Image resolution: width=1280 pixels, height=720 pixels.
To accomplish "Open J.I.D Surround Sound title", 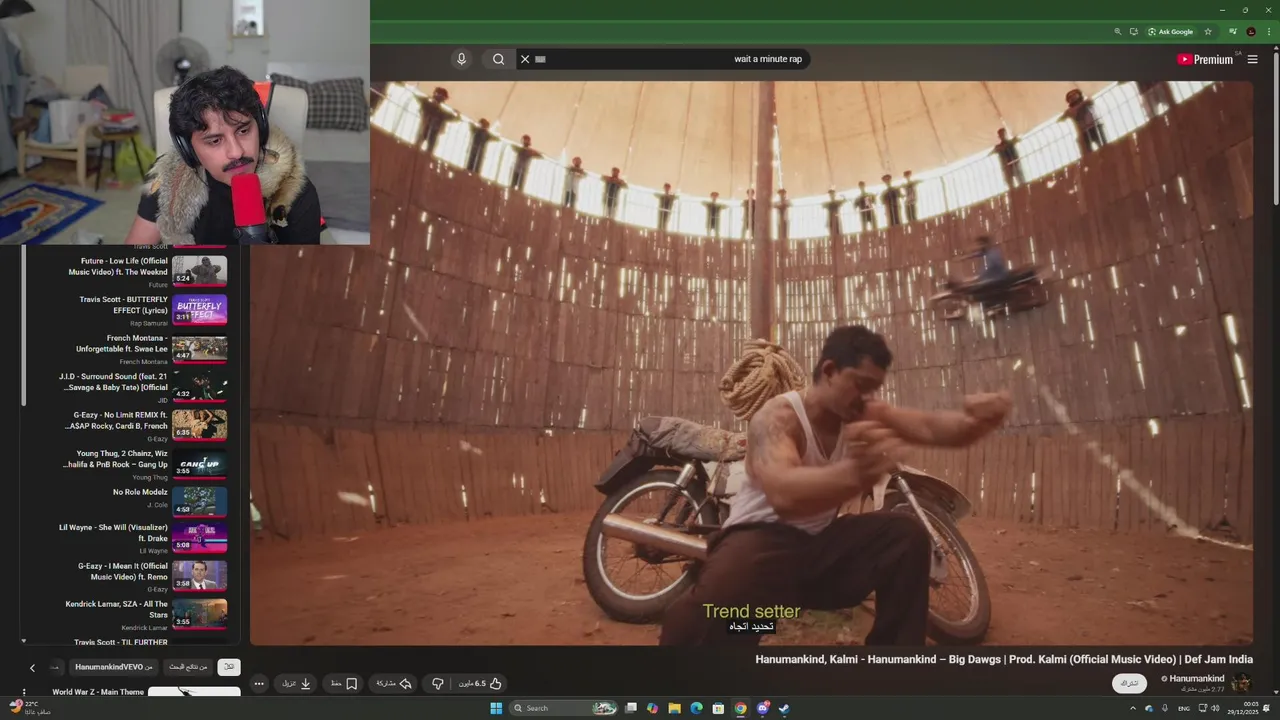I will click(x=113, y=382).
